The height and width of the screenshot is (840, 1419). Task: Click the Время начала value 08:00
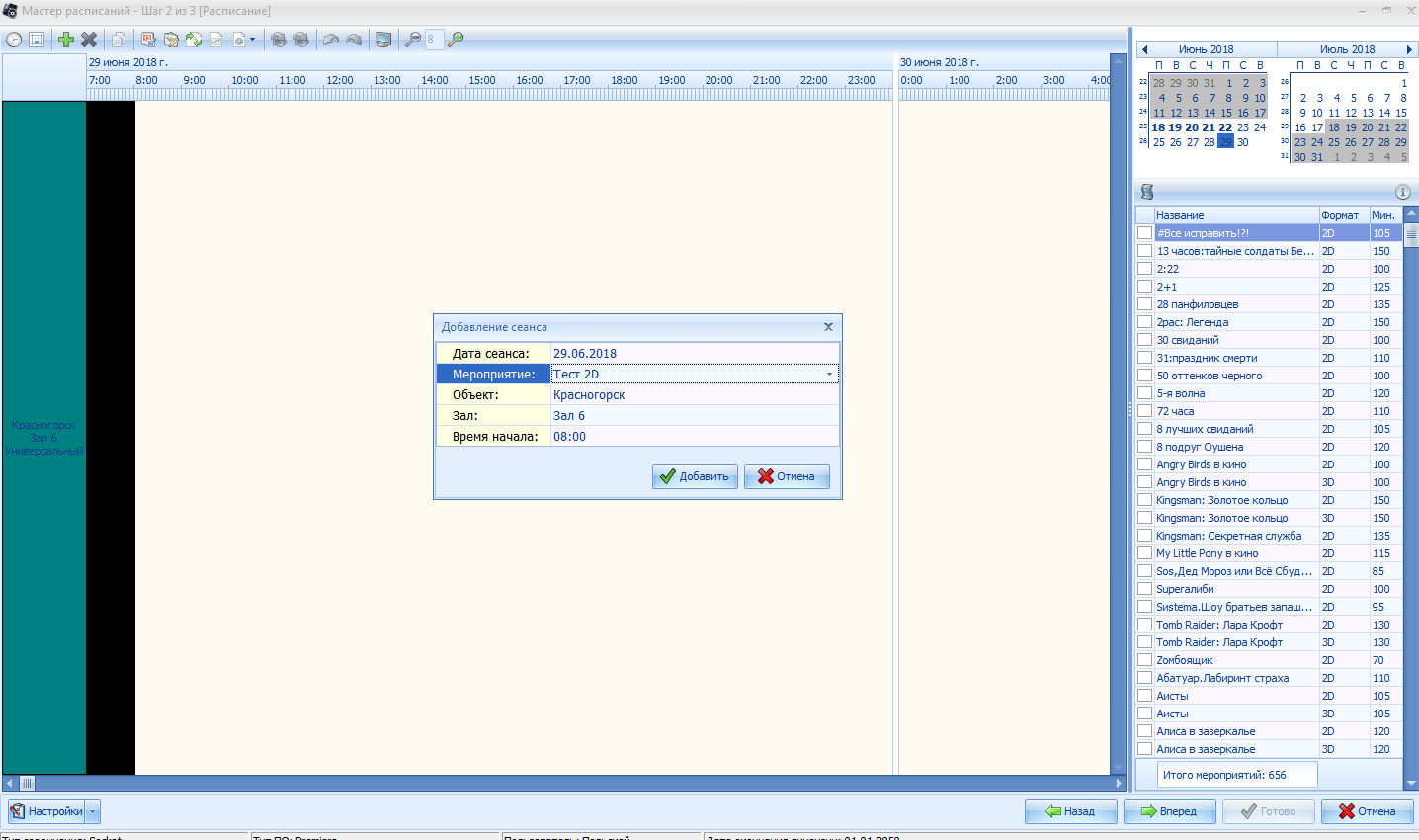695,436
